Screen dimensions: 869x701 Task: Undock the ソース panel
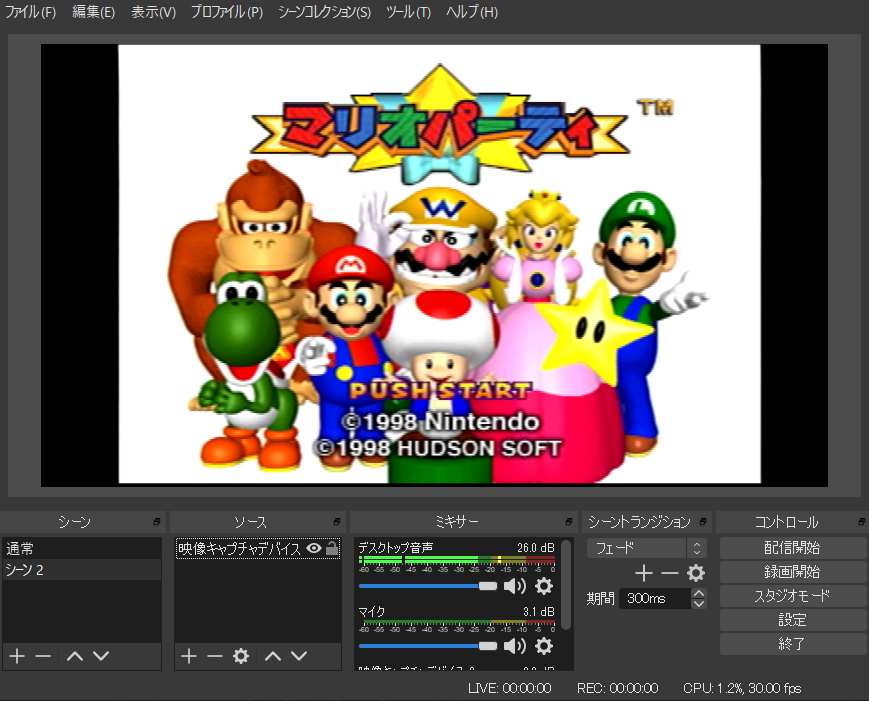pos(336,521)
